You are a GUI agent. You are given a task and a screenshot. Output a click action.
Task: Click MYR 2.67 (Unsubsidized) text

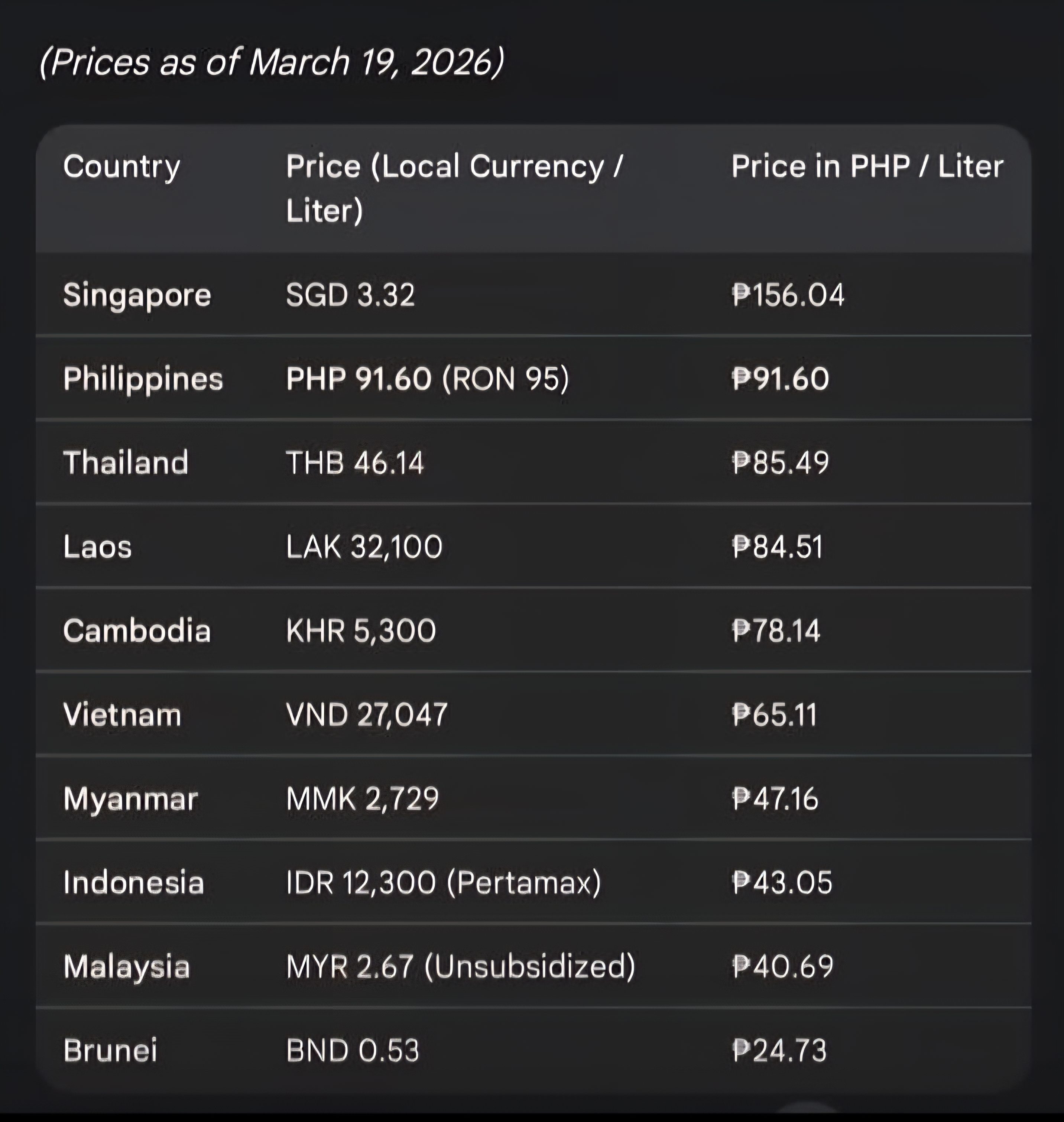[x=460, y=967]
